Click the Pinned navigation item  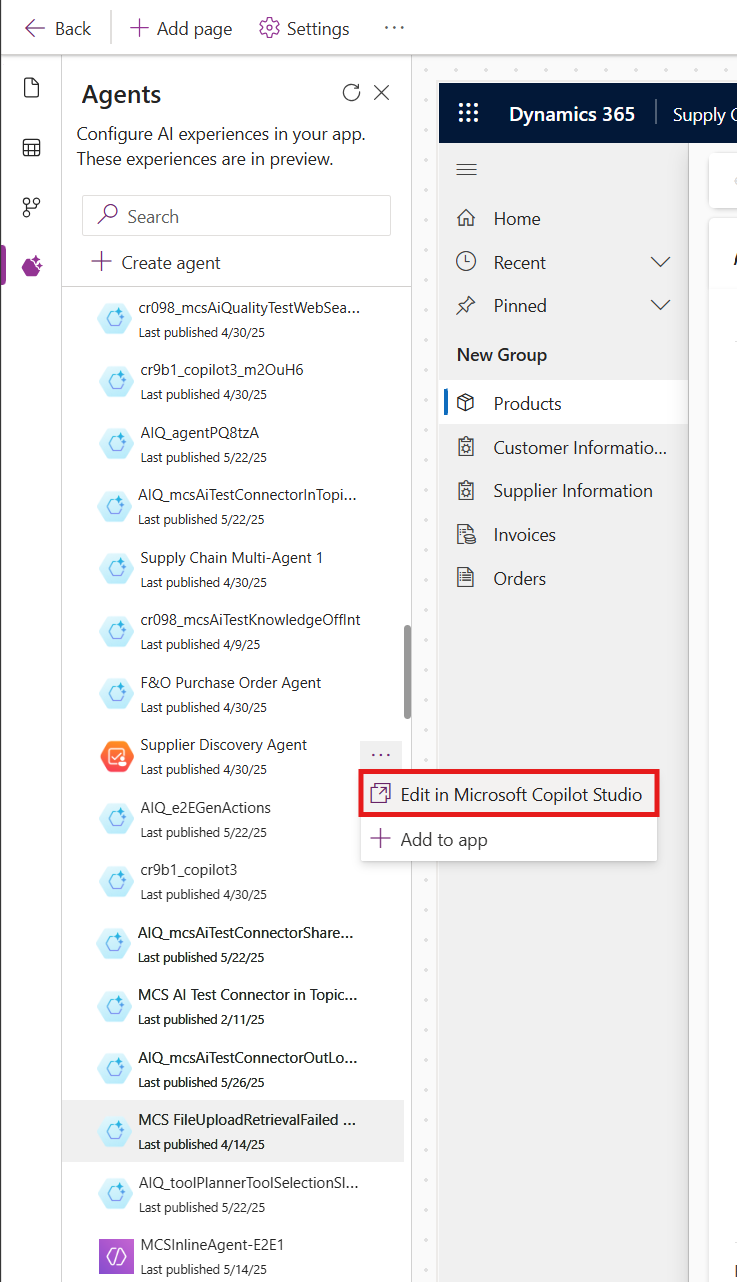(563, 305)
